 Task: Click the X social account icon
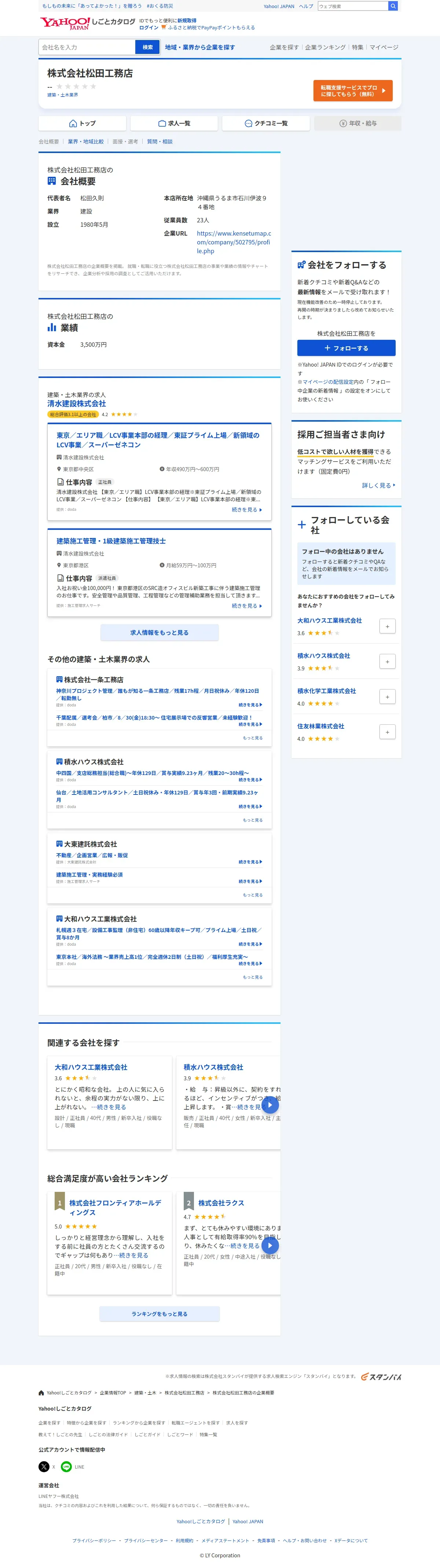coord(44,1467)
